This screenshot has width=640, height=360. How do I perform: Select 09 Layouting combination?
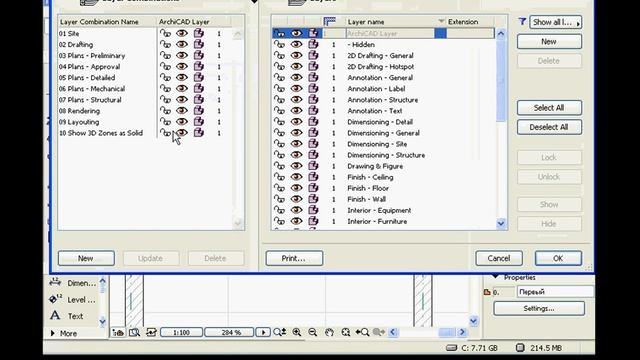[79, 122]
